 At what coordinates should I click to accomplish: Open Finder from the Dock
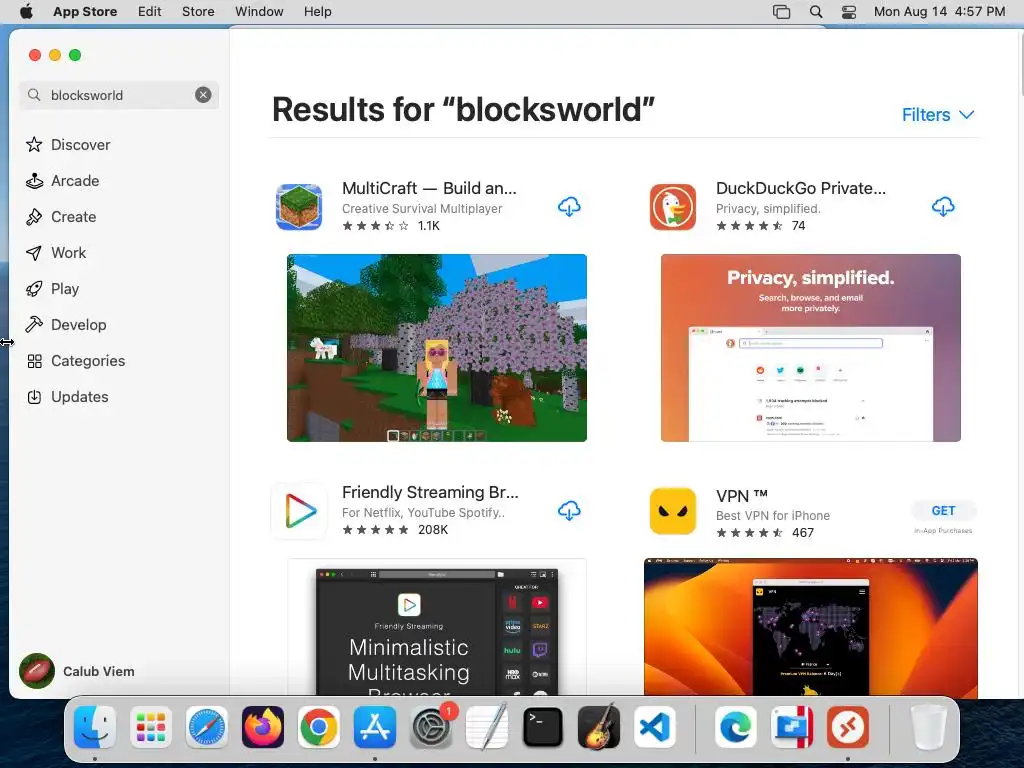coord(95,727)
